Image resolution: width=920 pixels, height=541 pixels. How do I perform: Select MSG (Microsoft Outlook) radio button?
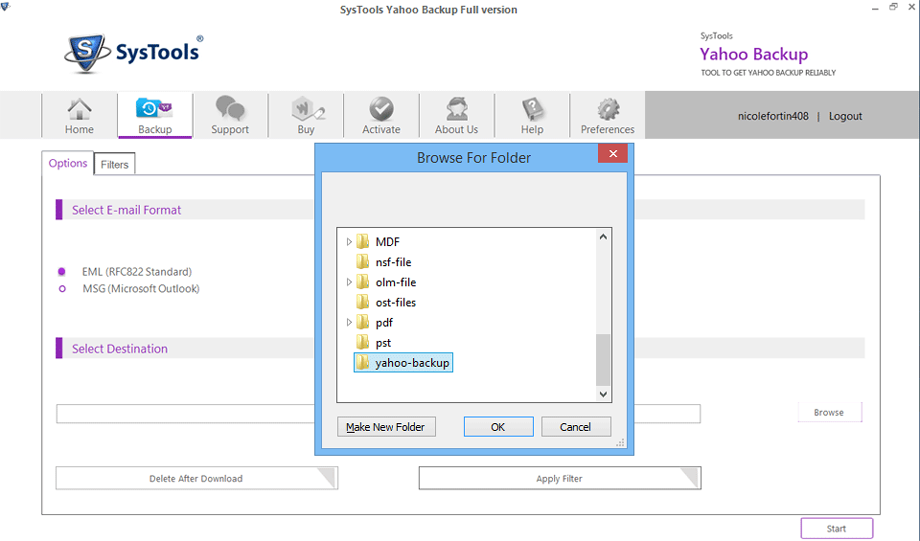click(x=62, y=289)
